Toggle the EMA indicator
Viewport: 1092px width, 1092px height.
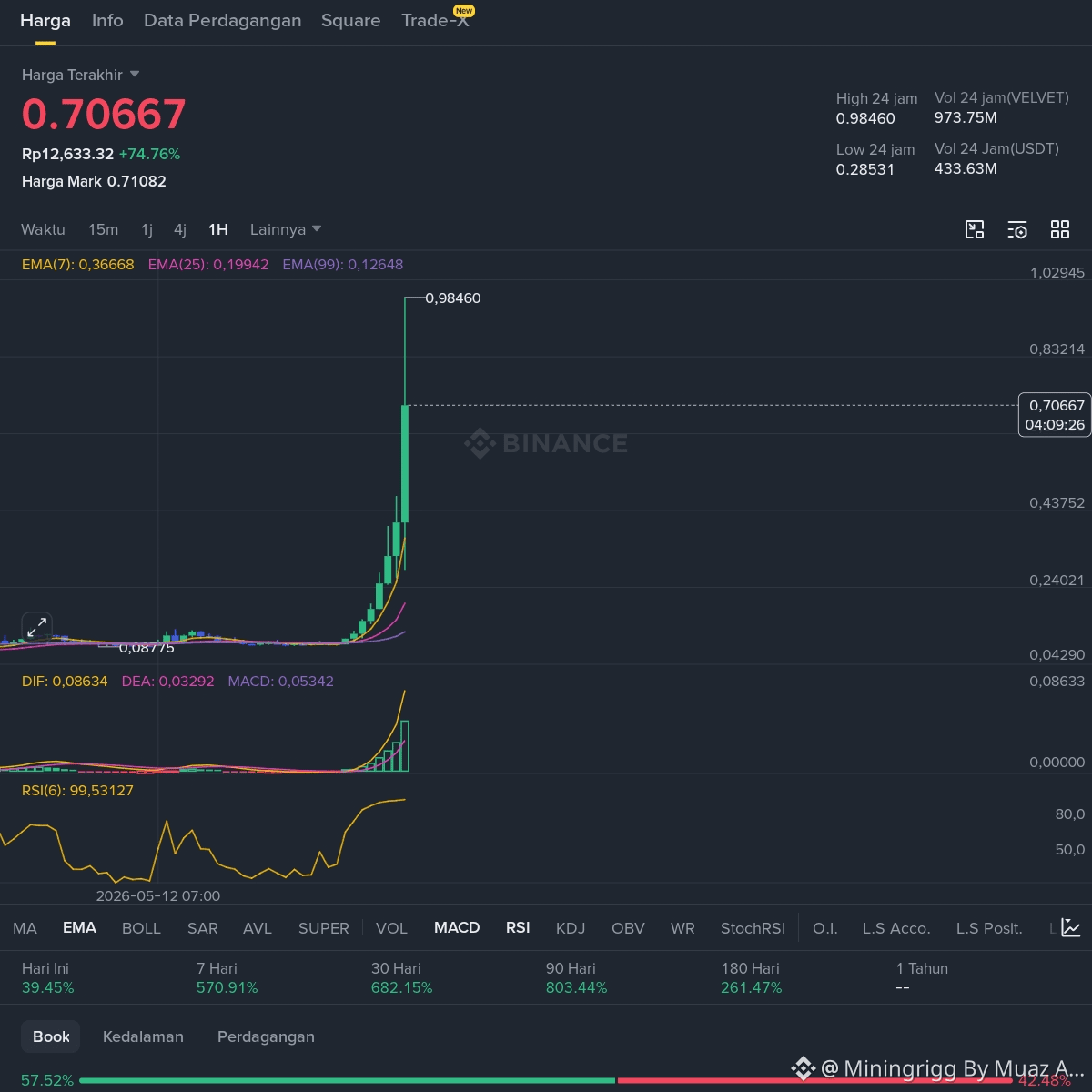pyautogui.click(x=79, y=927)
